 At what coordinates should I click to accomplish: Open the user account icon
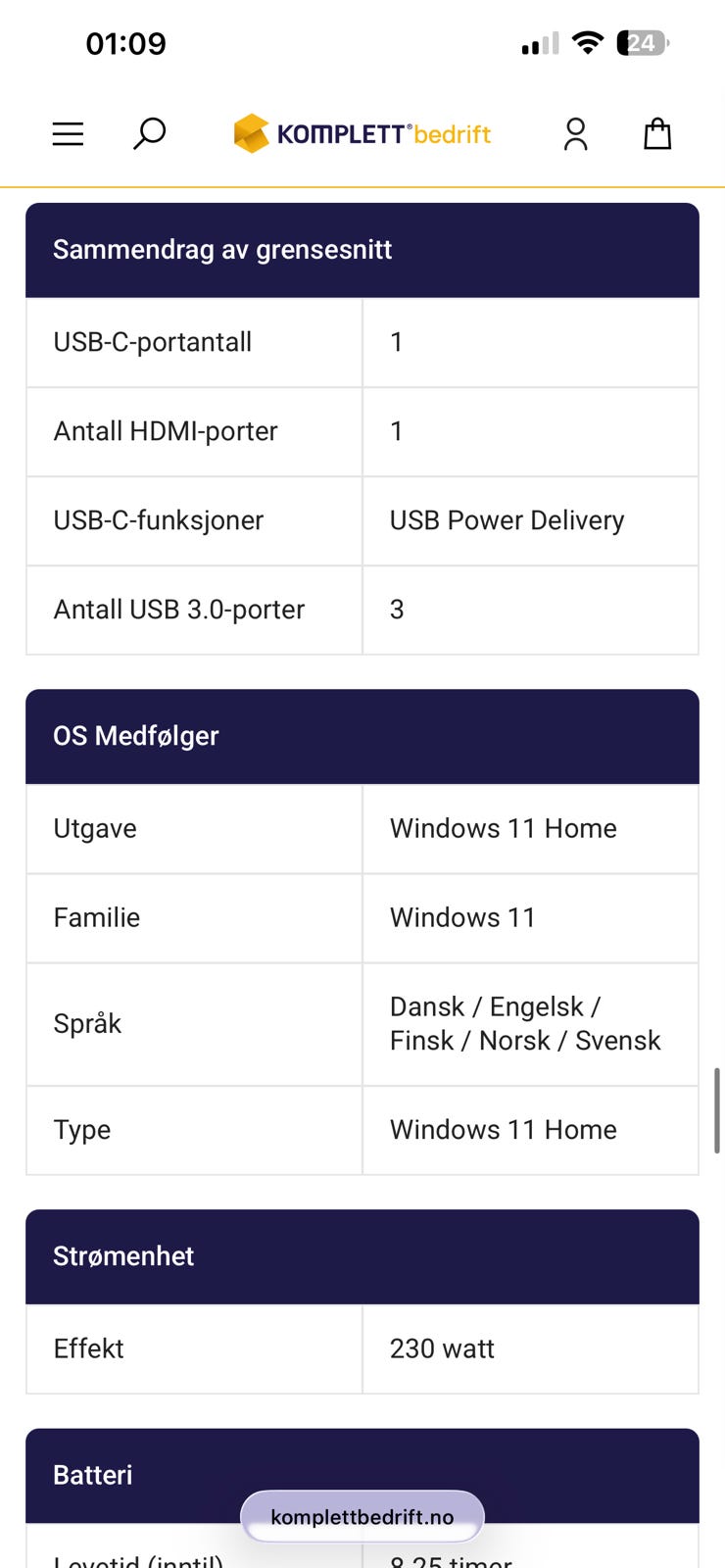576,134
